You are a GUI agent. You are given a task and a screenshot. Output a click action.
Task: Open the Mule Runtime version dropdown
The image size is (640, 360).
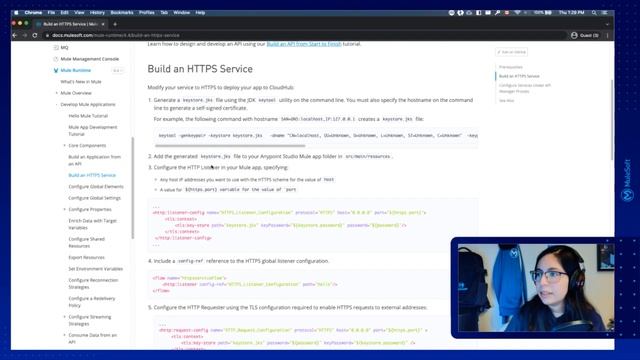click(118, 71)
